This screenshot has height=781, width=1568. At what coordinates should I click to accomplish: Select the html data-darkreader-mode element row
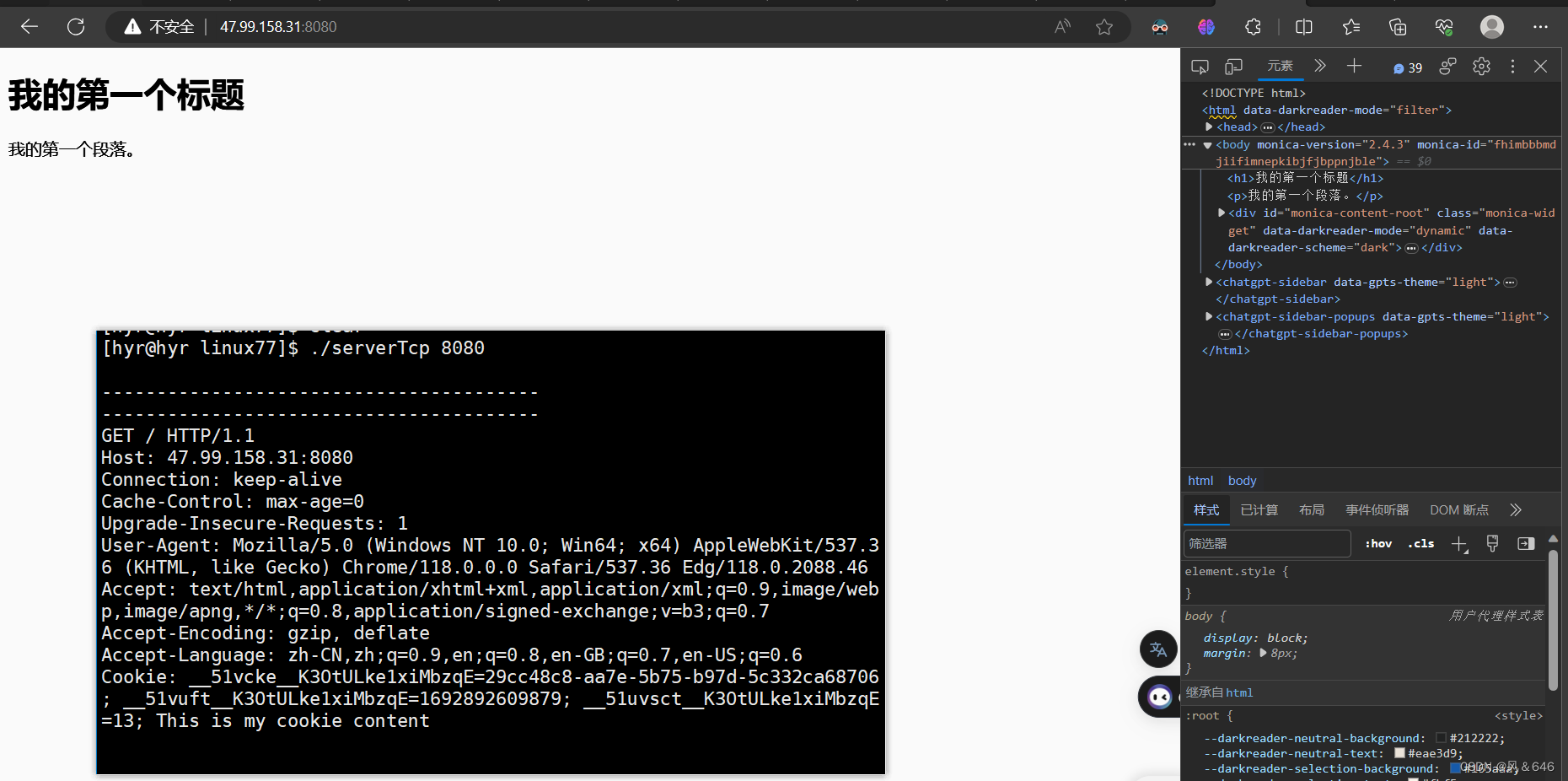pyautogui.click(x=1327, y=110)
